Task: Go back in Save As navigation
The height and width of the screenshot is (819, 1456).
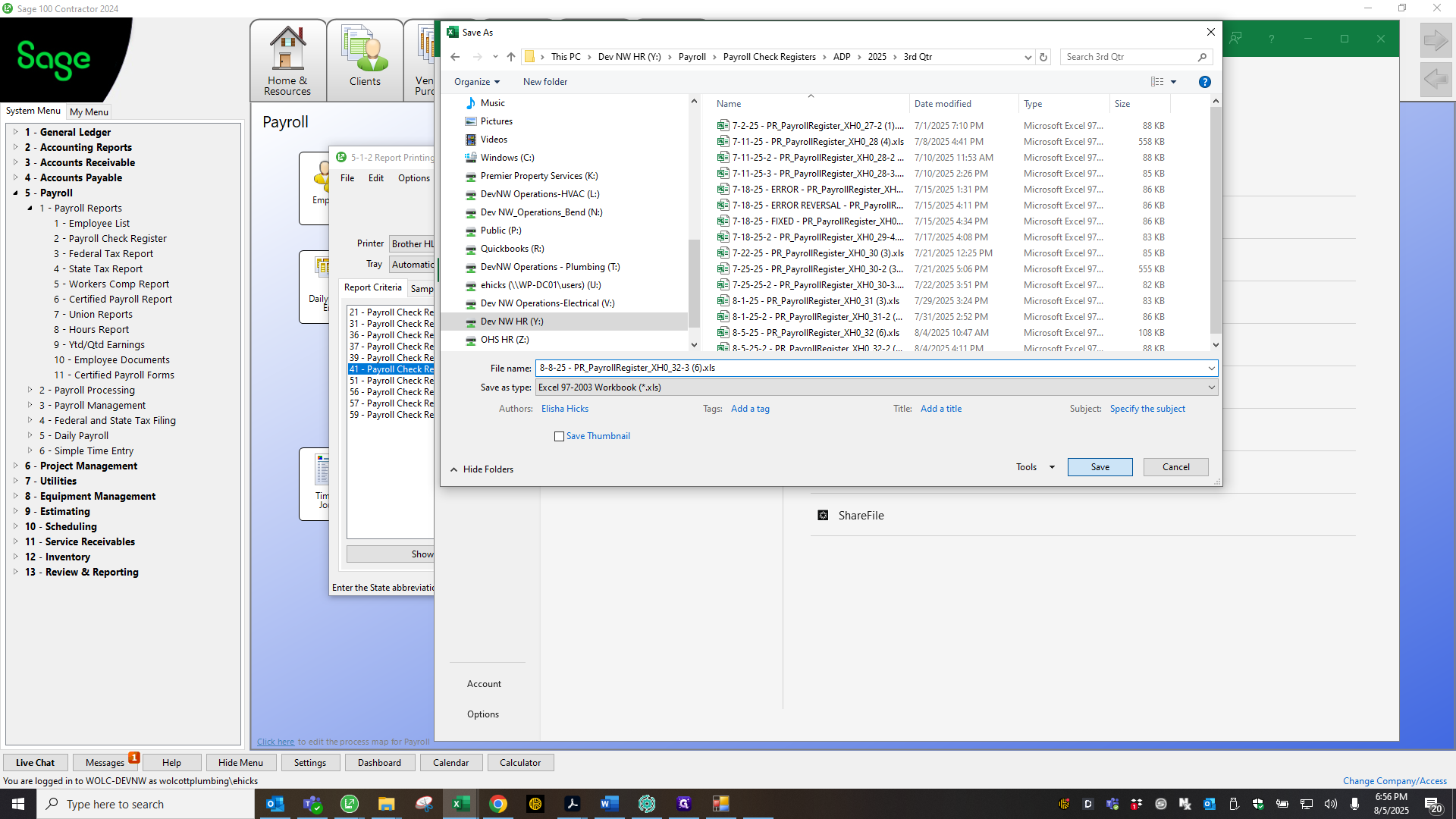Action: point(455,57)
